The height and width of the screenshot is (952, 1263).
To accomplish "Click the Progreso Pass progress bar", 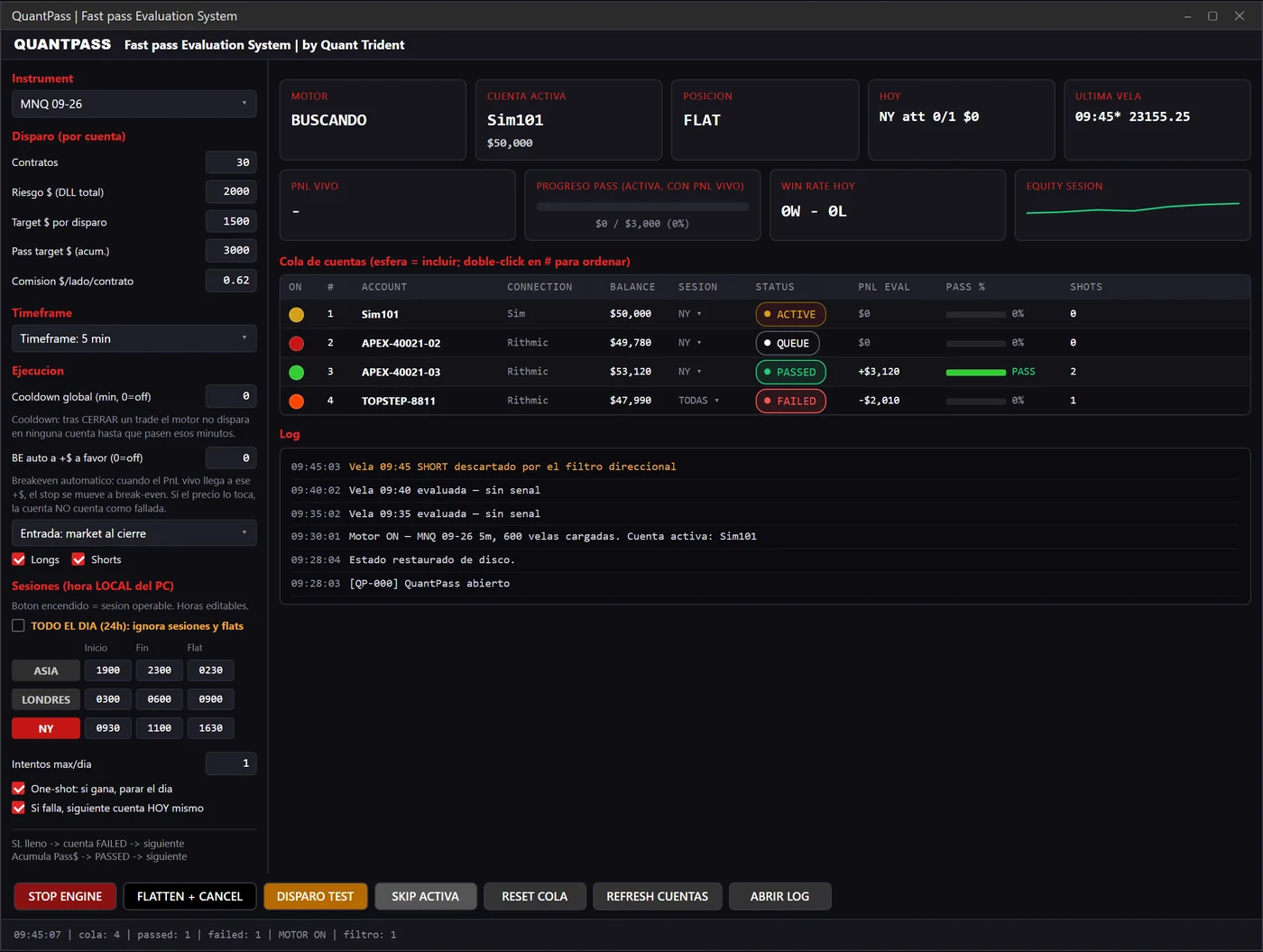I will coord(642,207).
